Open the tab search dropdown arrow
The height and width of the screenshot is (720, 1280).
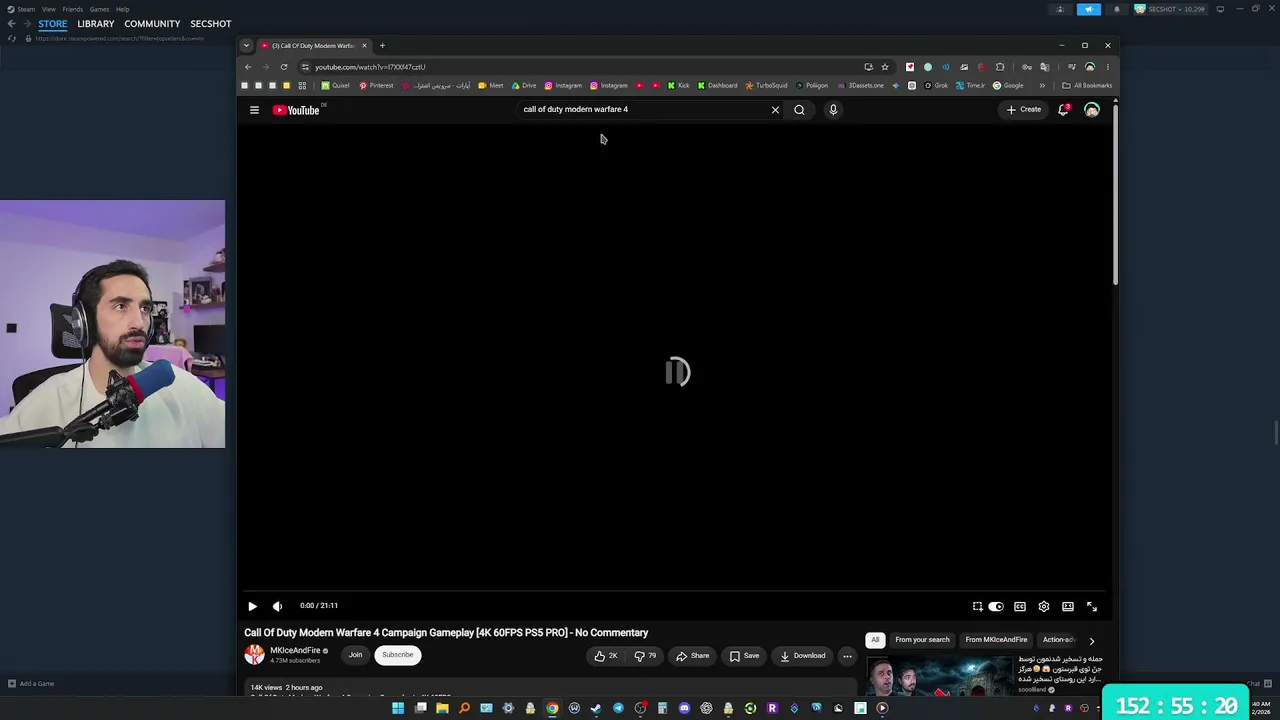coord(247,45)
